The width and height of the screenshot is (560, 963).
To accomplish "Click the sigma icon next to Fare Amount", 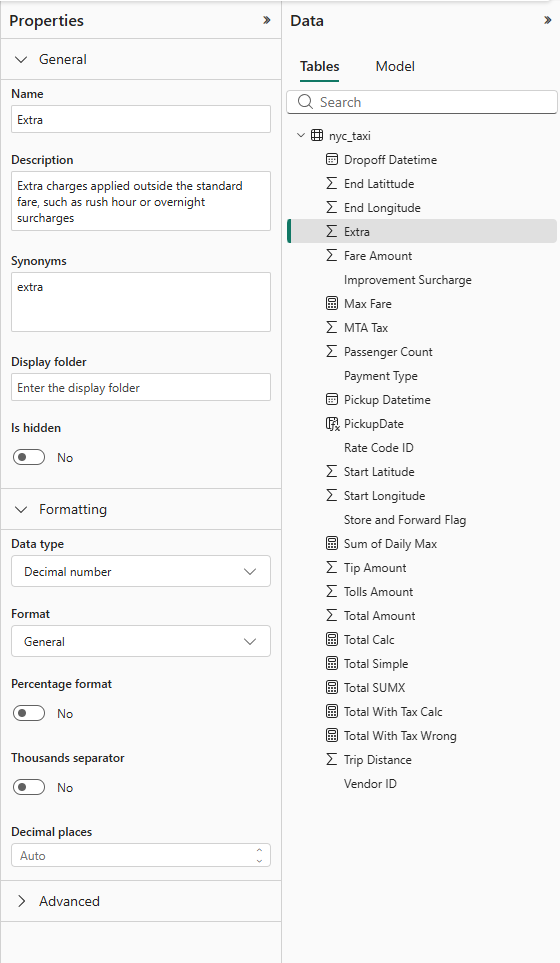I will click(332, 255).
